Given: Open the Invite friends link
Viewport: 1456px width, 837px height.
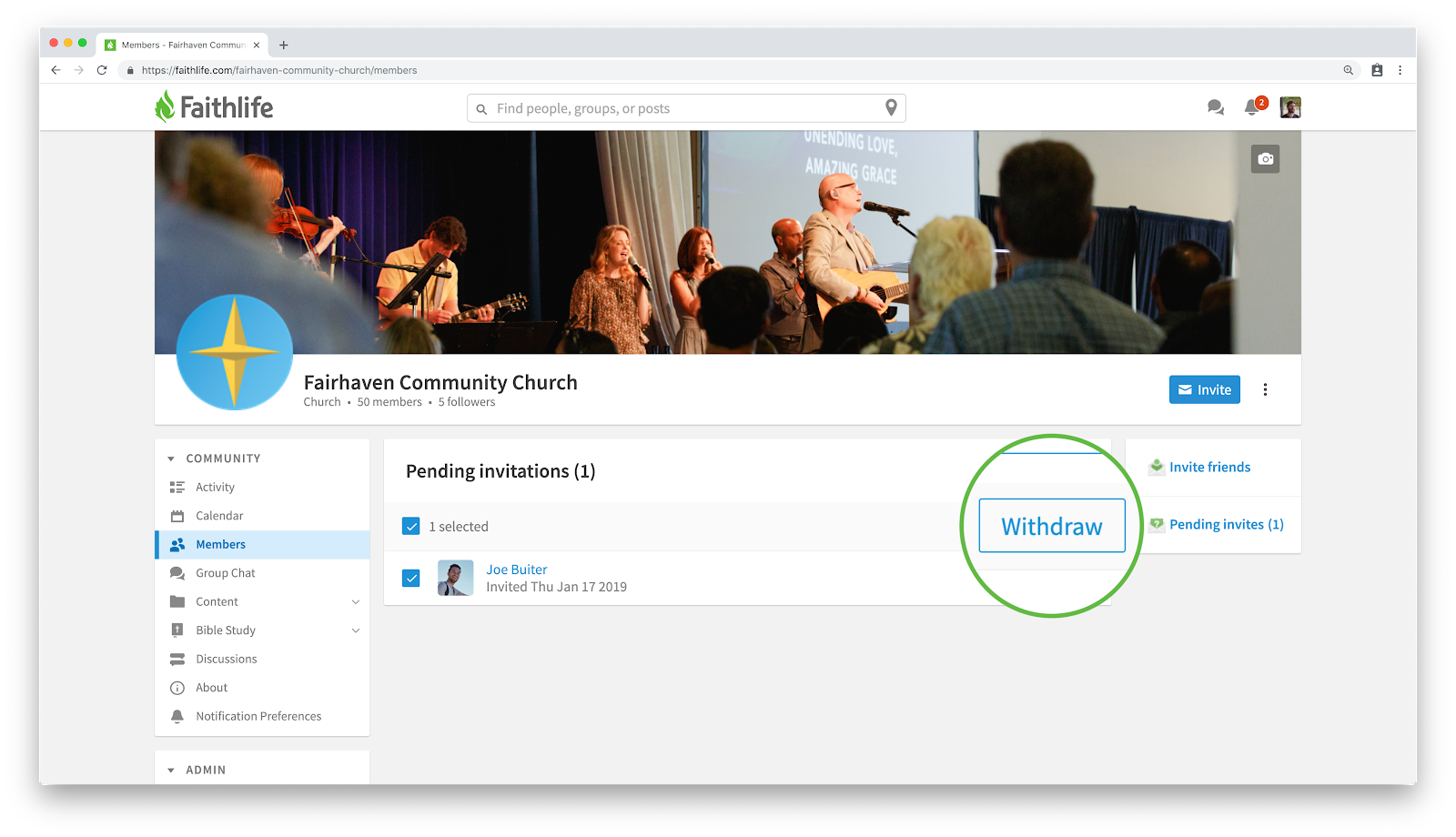Looking at the screenshot, I should [1209, 467].
